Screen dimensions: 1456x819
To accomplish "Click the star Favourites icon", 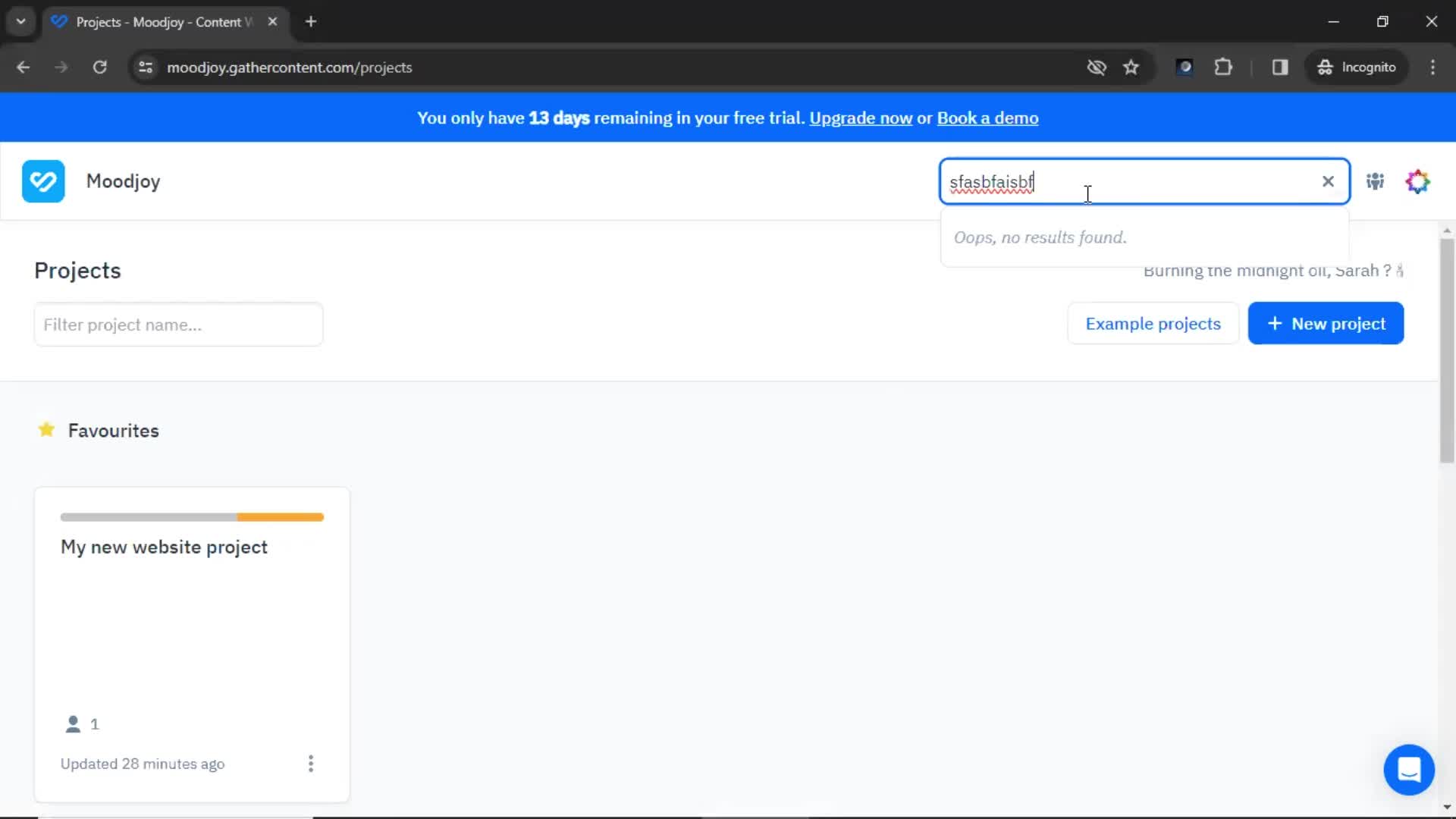I will pyautogui.click(x=46, y=430).
